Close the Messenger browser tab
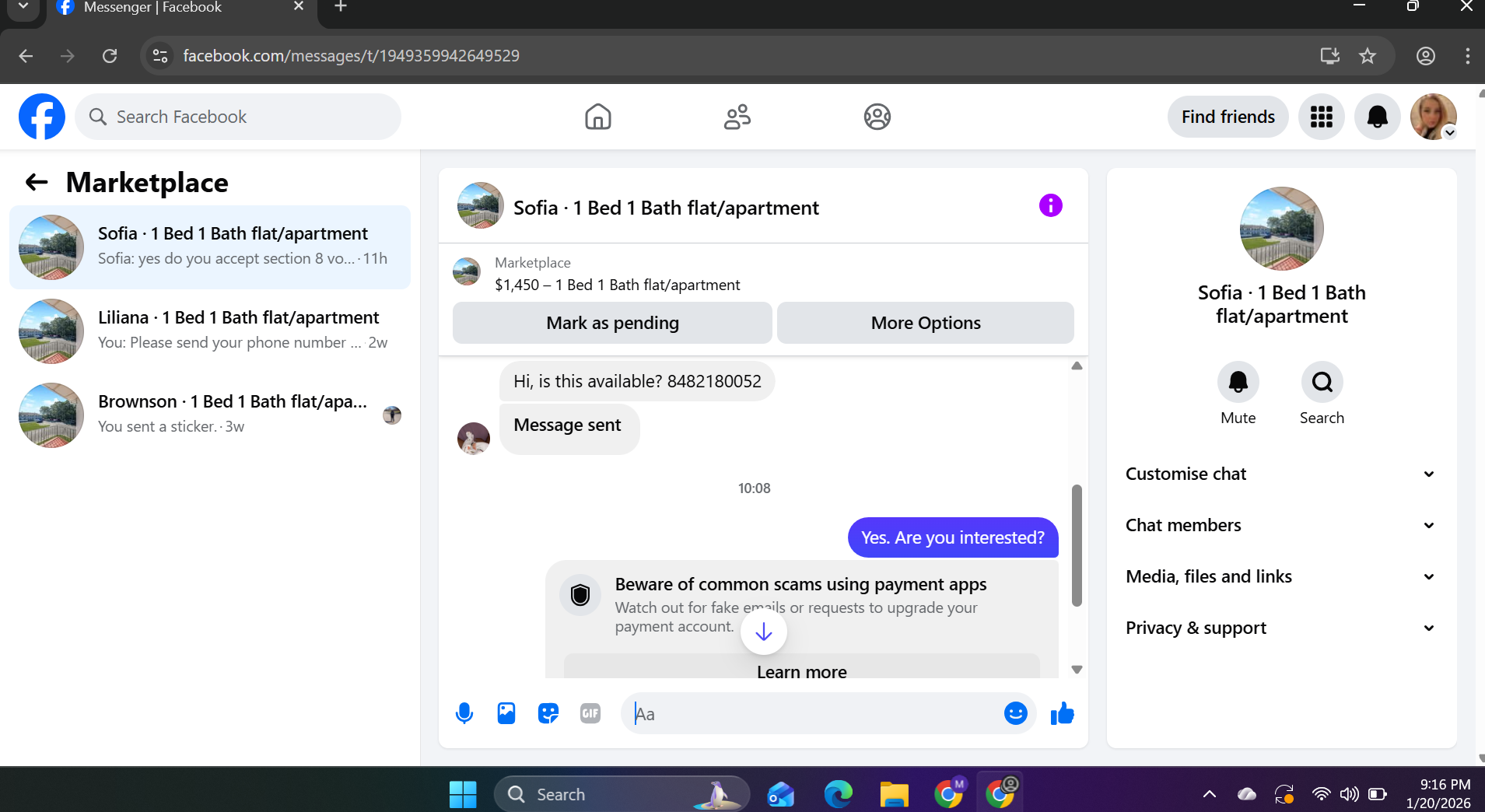 click(x=299, y=7)
